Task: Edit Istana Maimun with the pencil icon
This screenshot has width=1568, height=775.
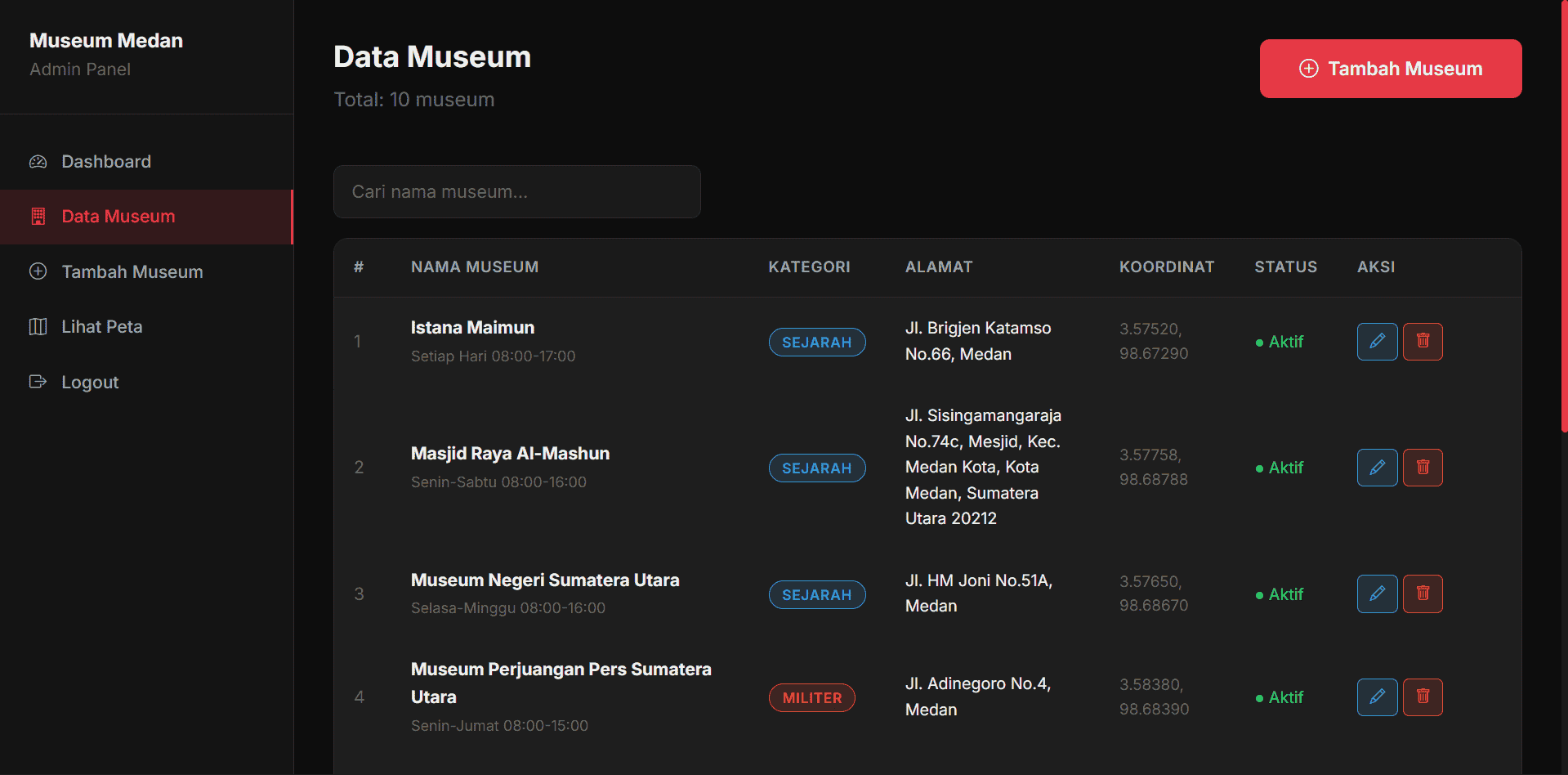Action: coord(1378,342)
